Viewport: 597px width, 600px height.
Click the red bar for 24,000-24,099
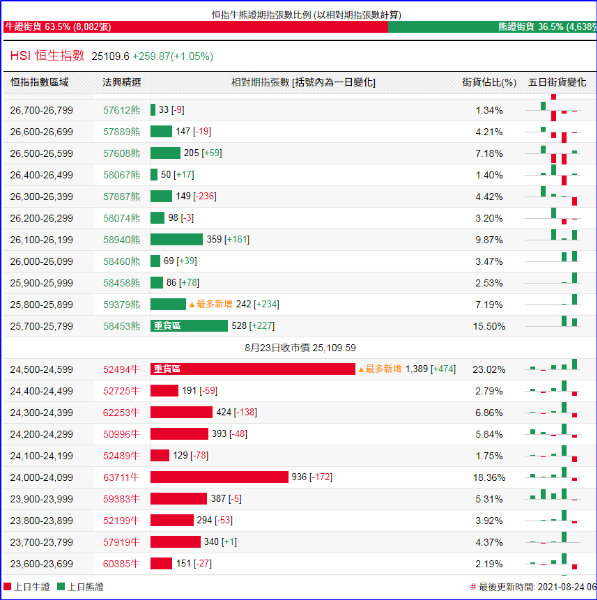219,477
